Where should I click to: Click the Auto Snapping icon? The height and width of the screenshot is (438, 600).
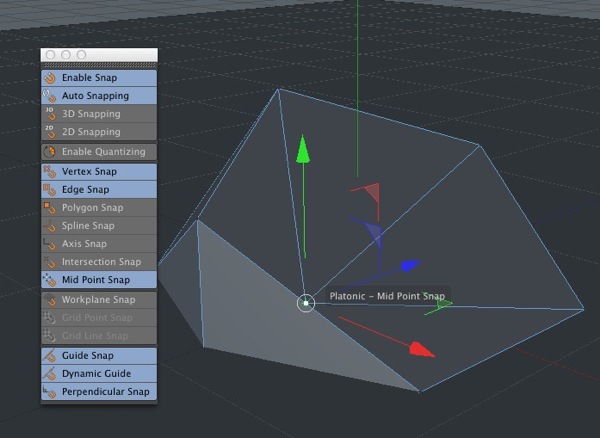pyautogui.click(x=50, y=96)
